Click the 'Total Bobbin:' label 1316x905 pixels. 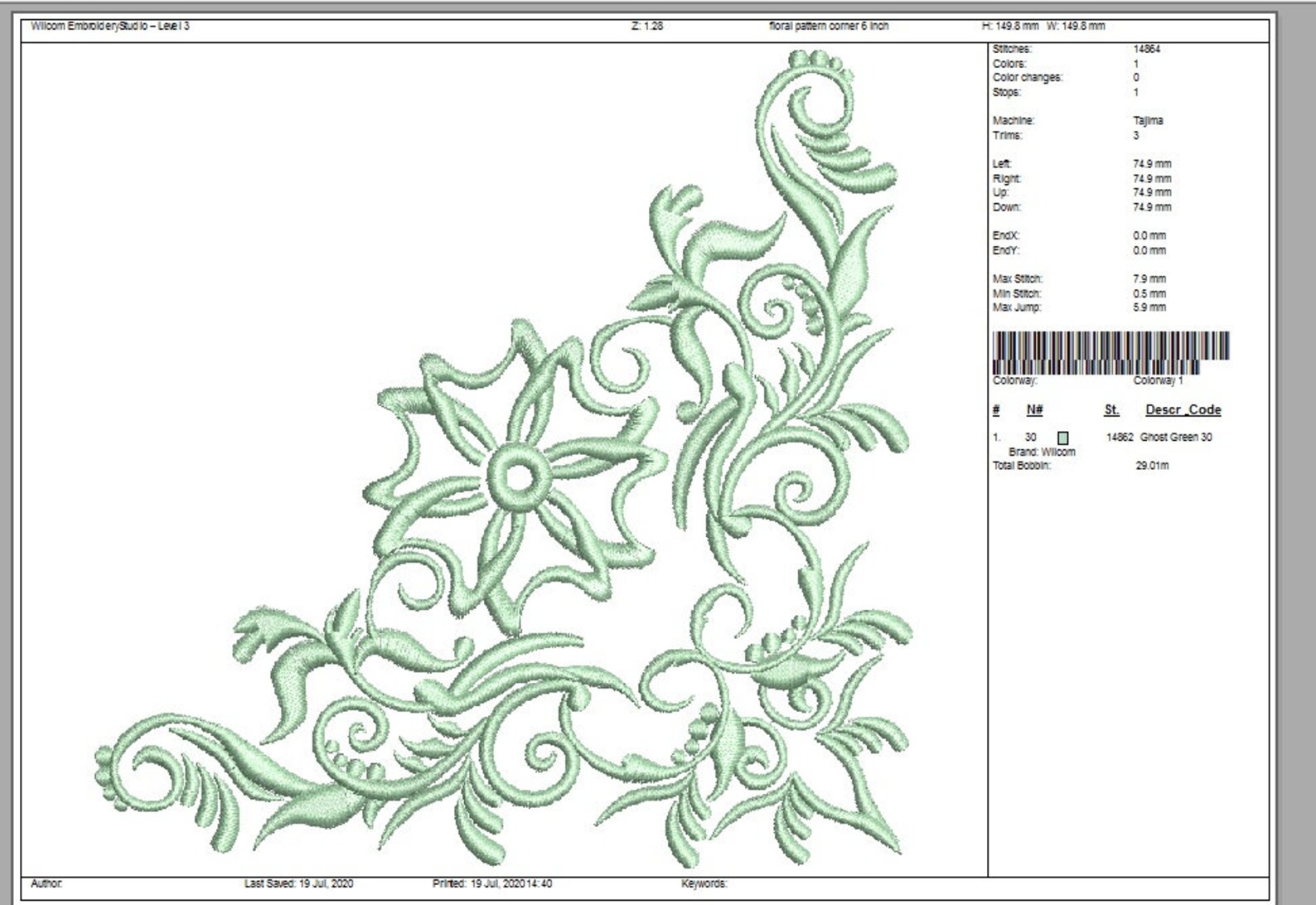(x=1022, y=467)
